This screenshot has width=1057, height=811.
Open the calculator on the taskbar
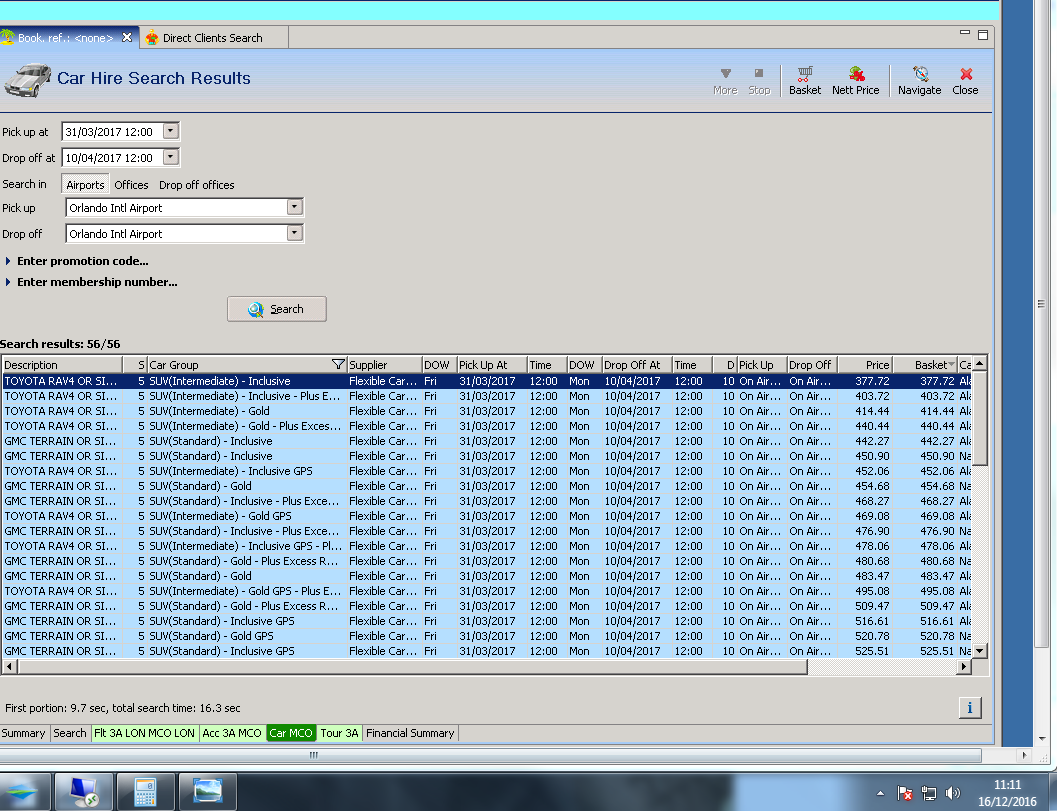point(145,791)
